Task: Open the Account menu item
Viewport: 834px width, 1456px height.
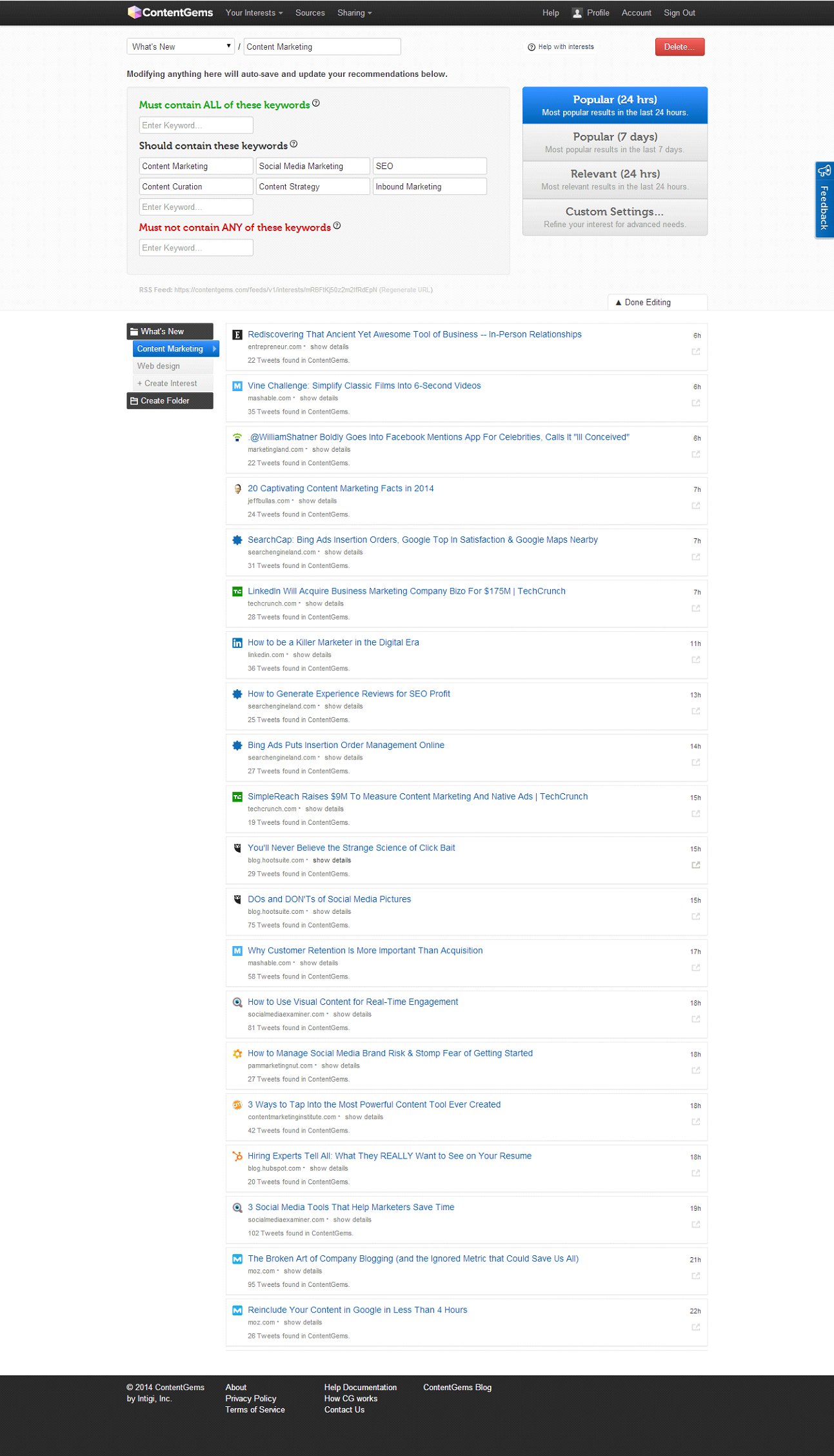Action: click(637, 13)
